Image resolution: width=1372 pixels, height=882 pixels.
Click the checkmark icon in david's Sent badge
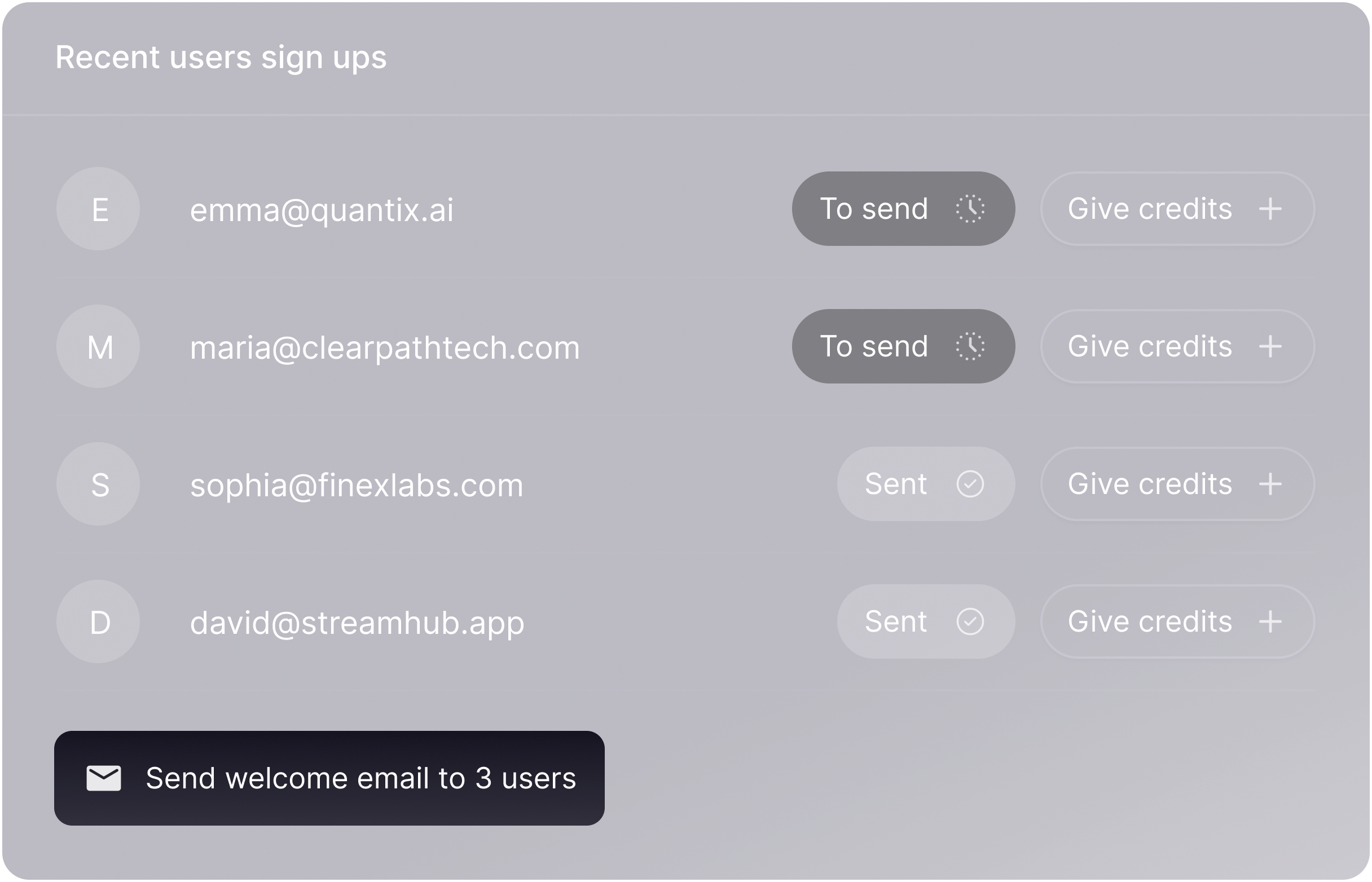pos(970,621)
